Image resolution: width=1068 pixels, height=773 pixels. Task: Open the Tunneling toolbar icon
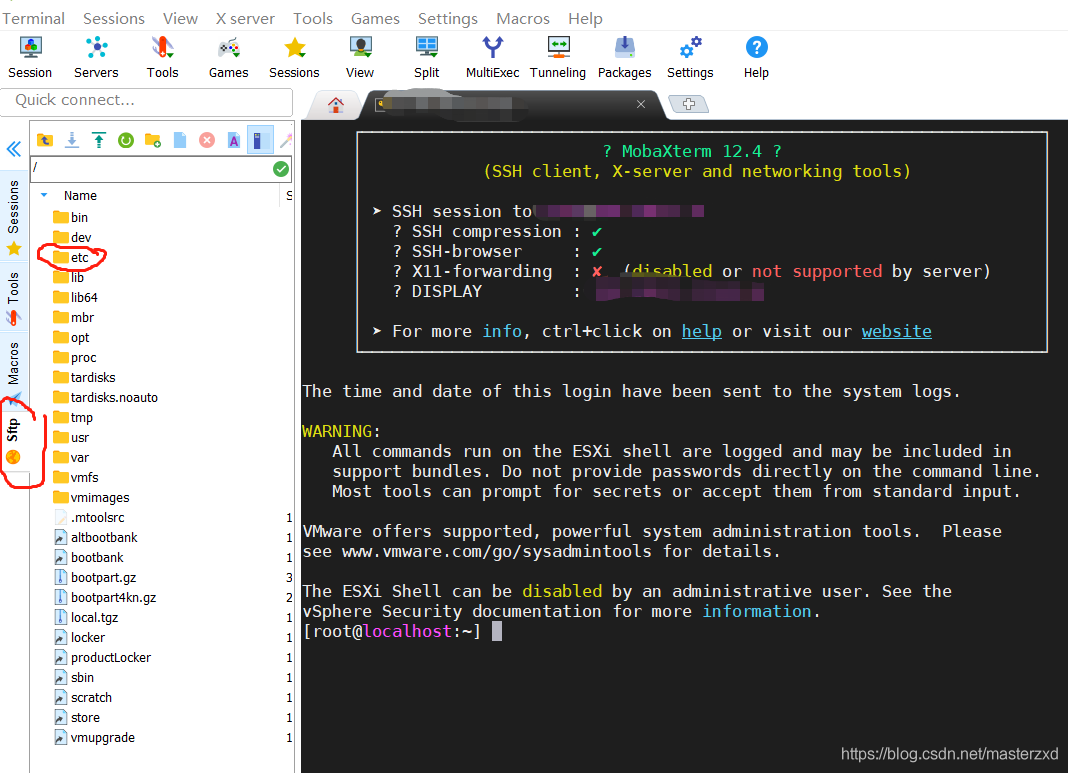pos(558,57)
